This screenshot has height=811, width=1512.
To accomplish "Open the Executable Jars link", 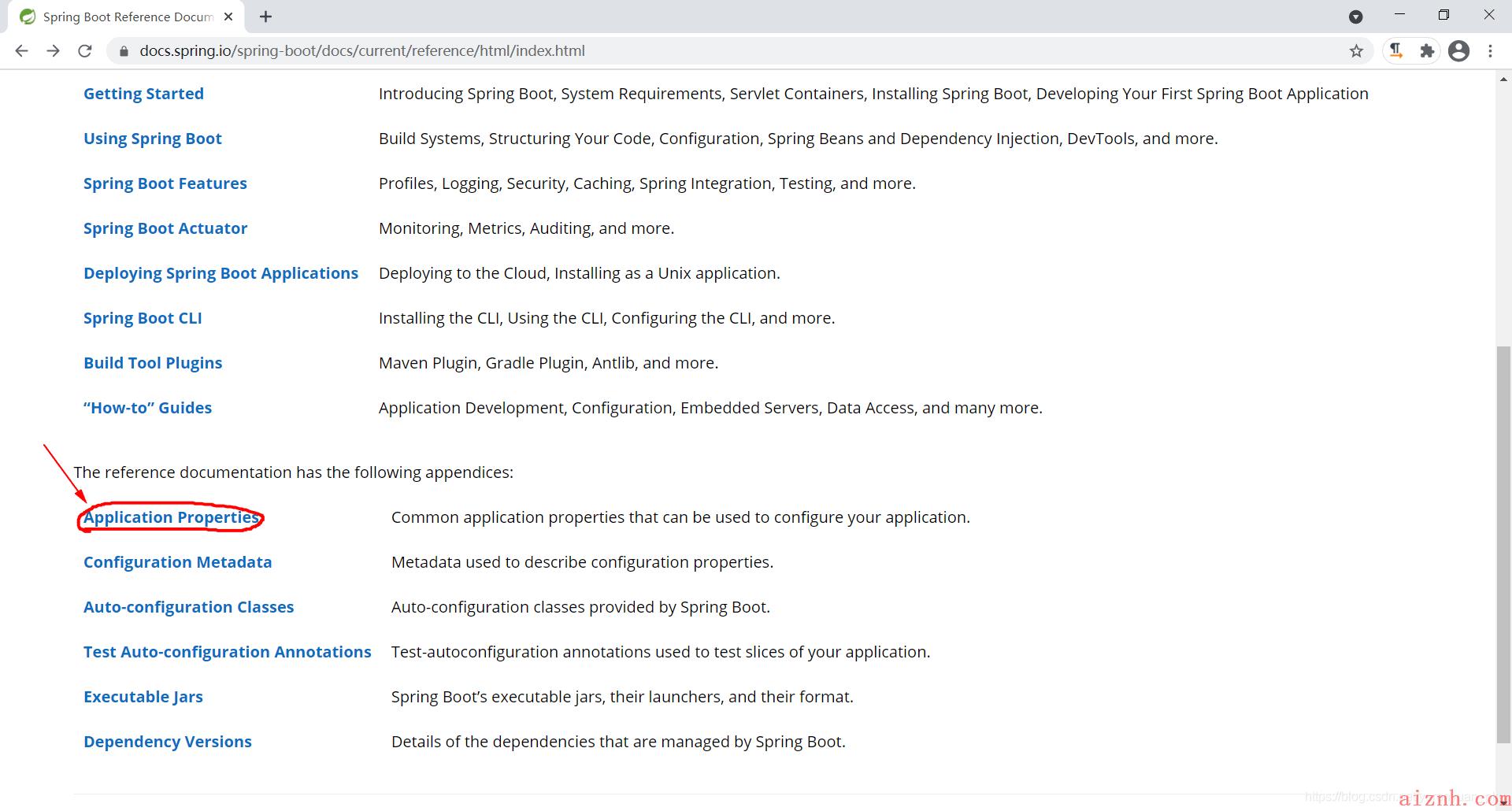I will coord(143,697).
